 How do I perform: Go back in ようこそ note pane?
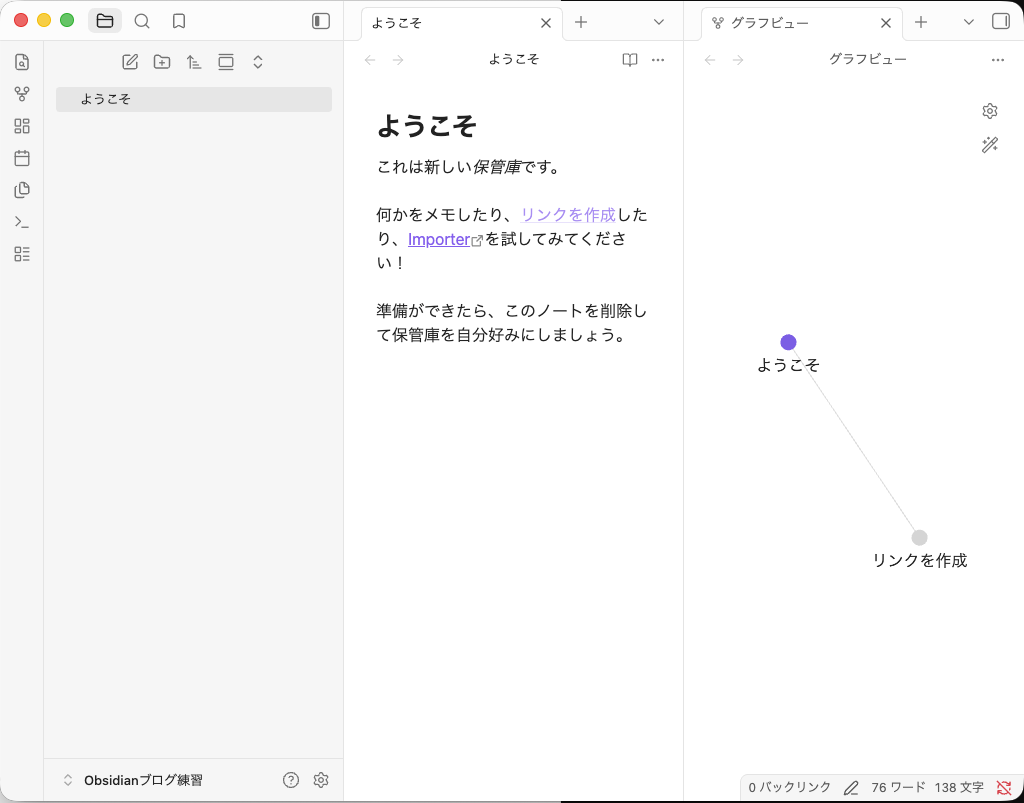click(x=370, y=60)
